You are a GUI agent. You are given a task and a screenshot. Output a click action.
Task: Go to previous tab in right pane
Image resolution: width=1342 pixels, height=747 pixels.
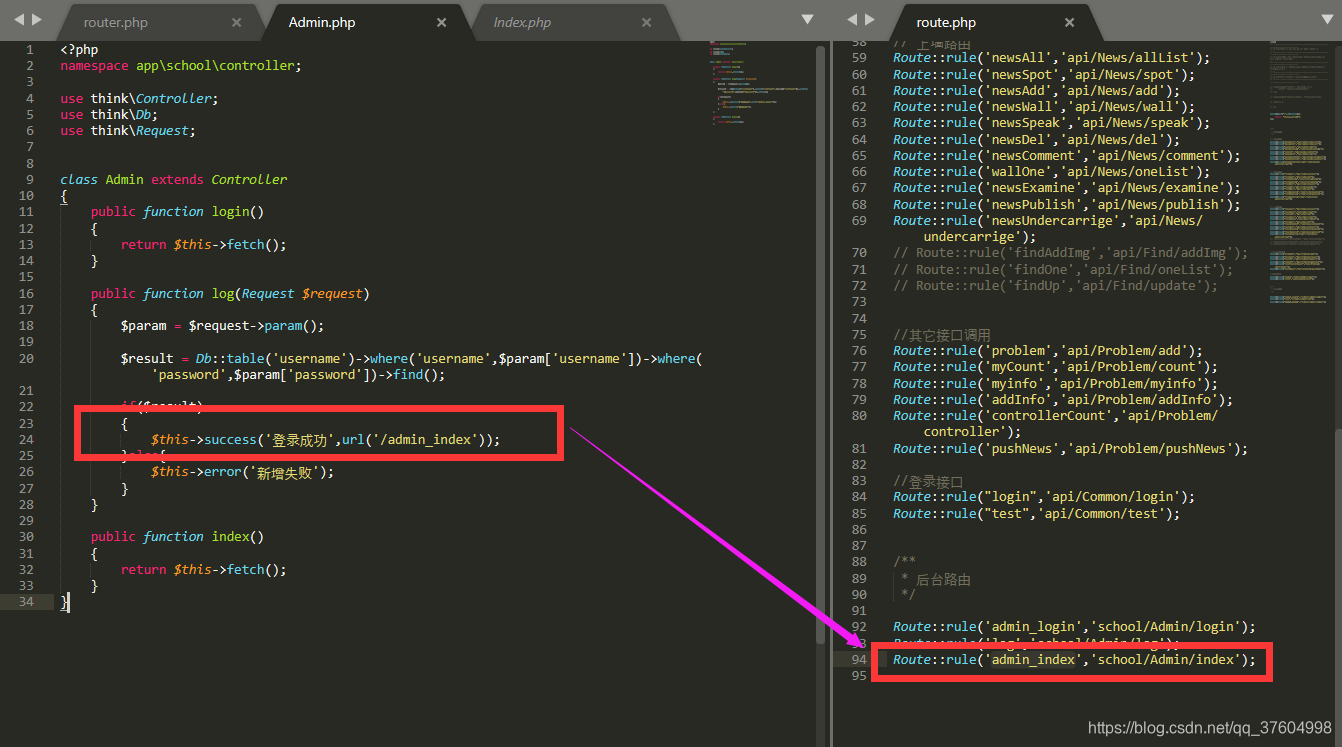tap(853, 19)
